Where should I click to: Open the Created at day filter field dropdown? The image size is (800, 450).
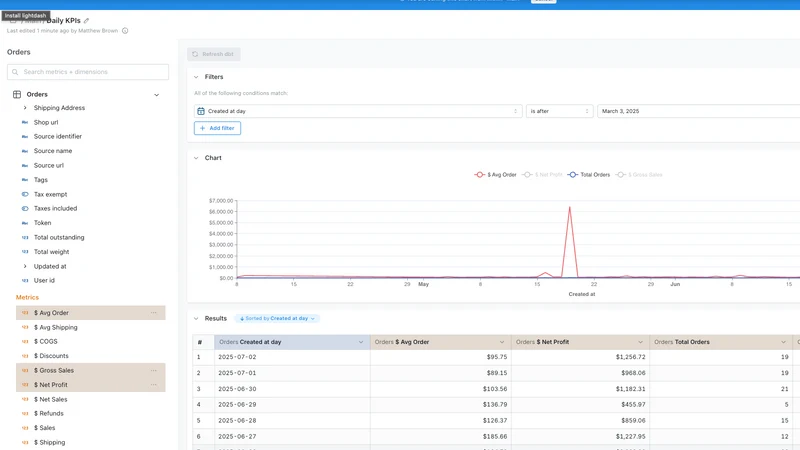click(x=358, y=111)
